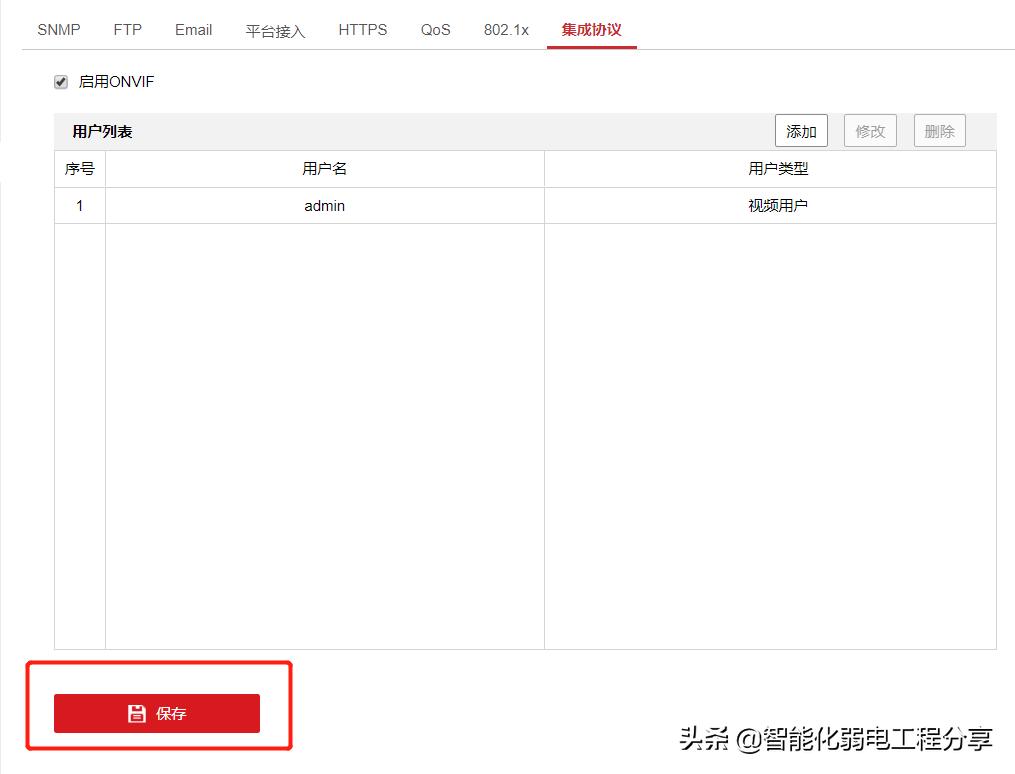Viewport: 1015px width, 774px height.
Task: Click the 视频用户 cell in row 1
Action: [778, 206]
